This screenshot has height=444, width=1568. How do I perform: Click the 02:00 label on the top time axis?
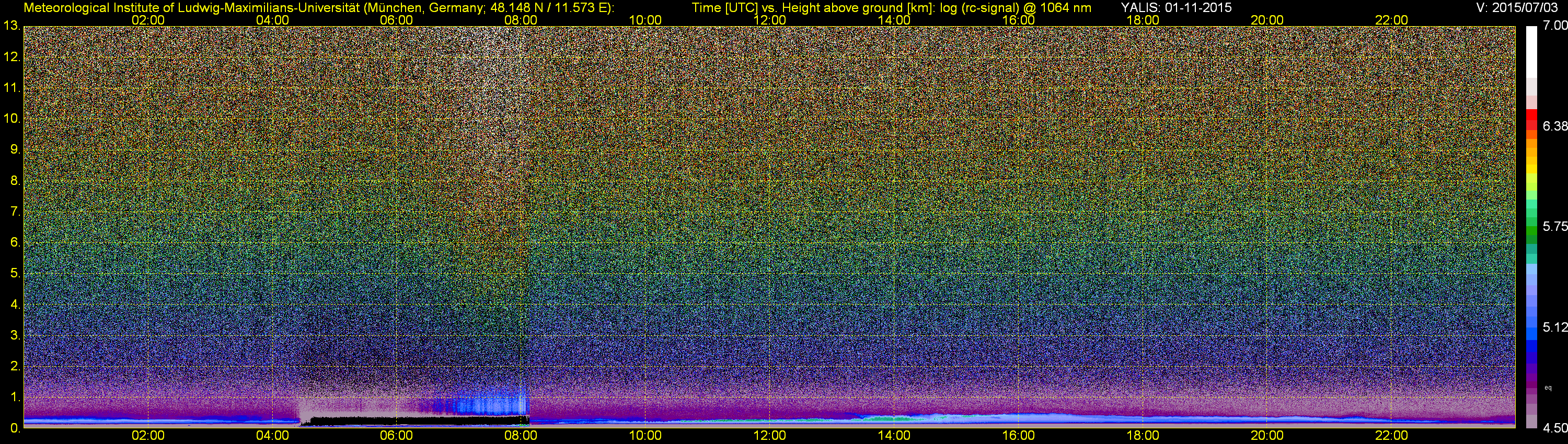tap(148, 20)
